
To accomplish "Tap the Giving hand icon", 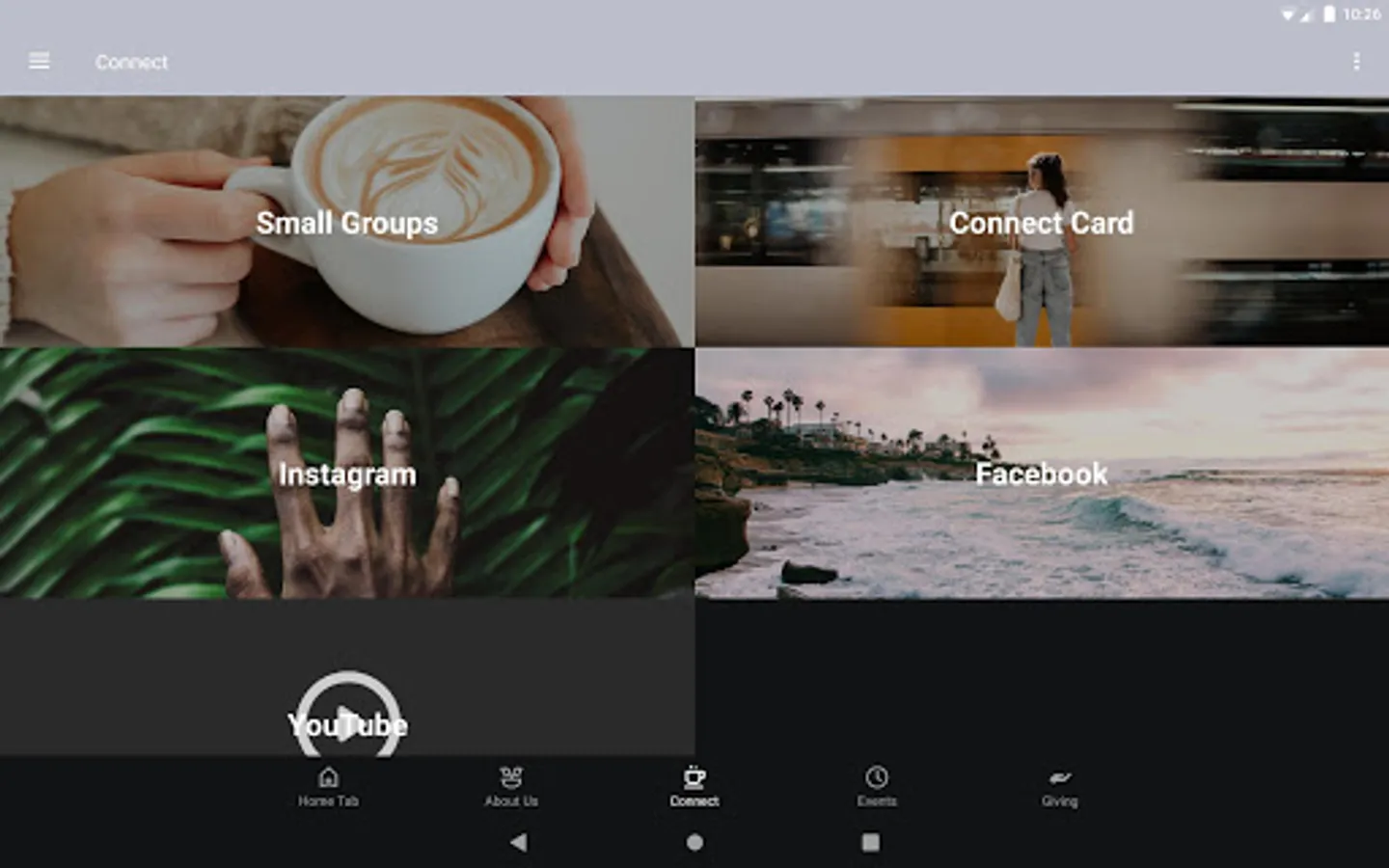I will pyautogui.click(x=1059, y=777).
